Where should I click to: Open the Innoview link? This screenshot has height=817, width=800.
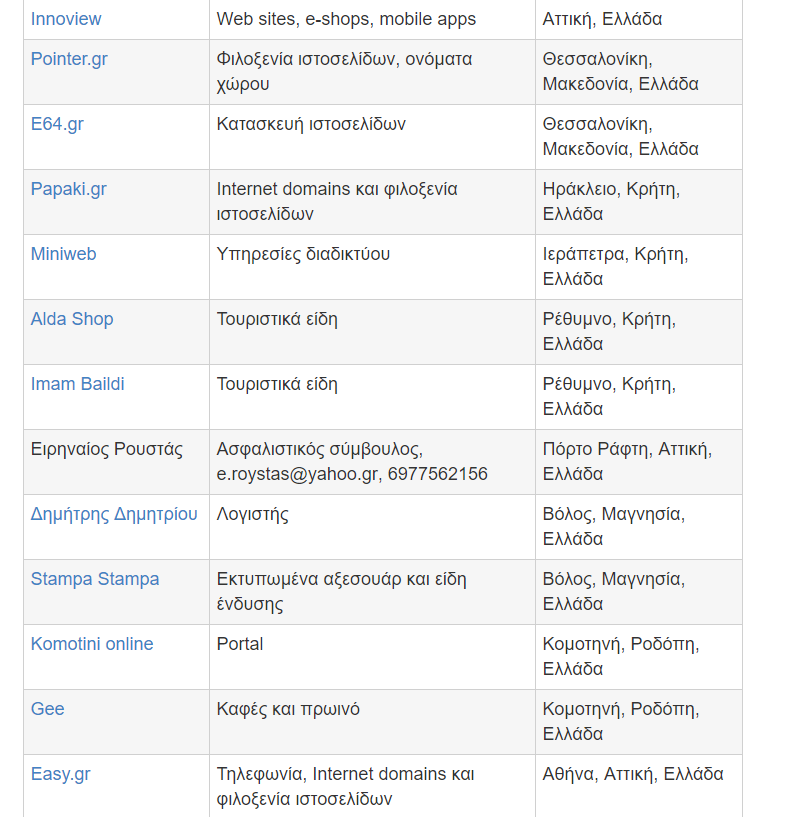[66, 19]
